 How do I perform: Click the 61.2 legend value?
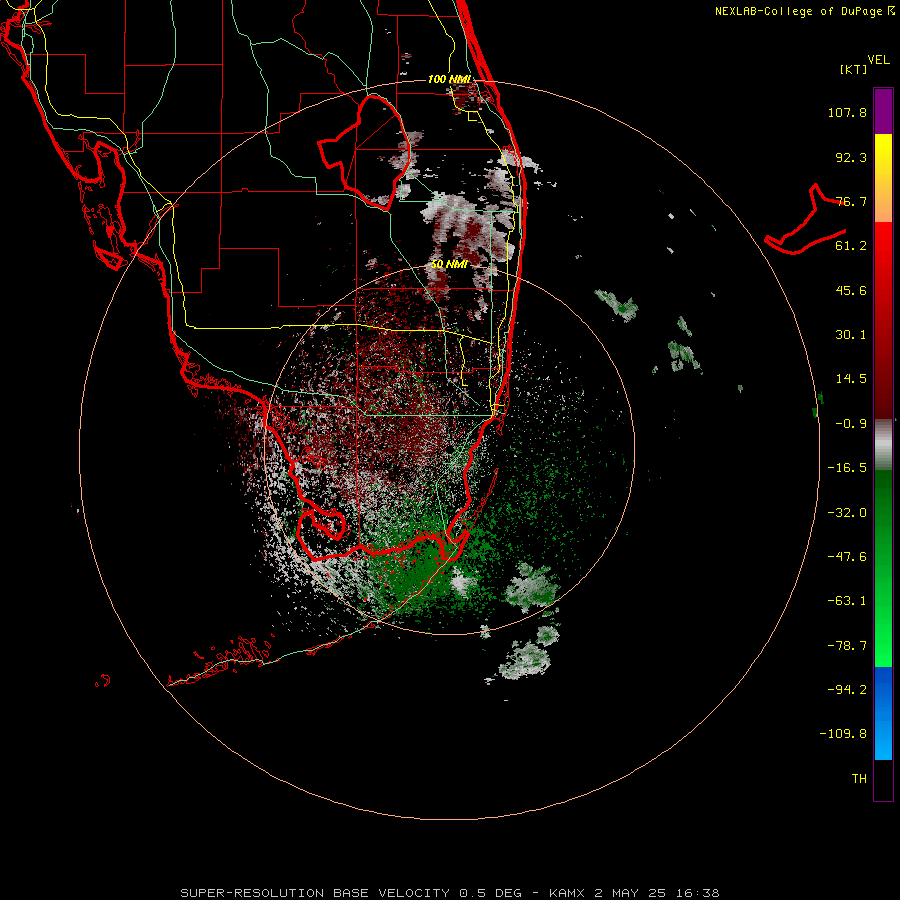[851, 246]
